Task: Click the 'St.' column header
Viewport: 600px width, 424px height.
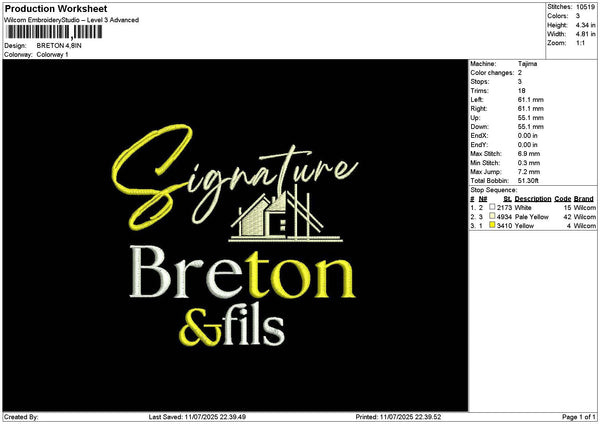Action: pos(507,199)
